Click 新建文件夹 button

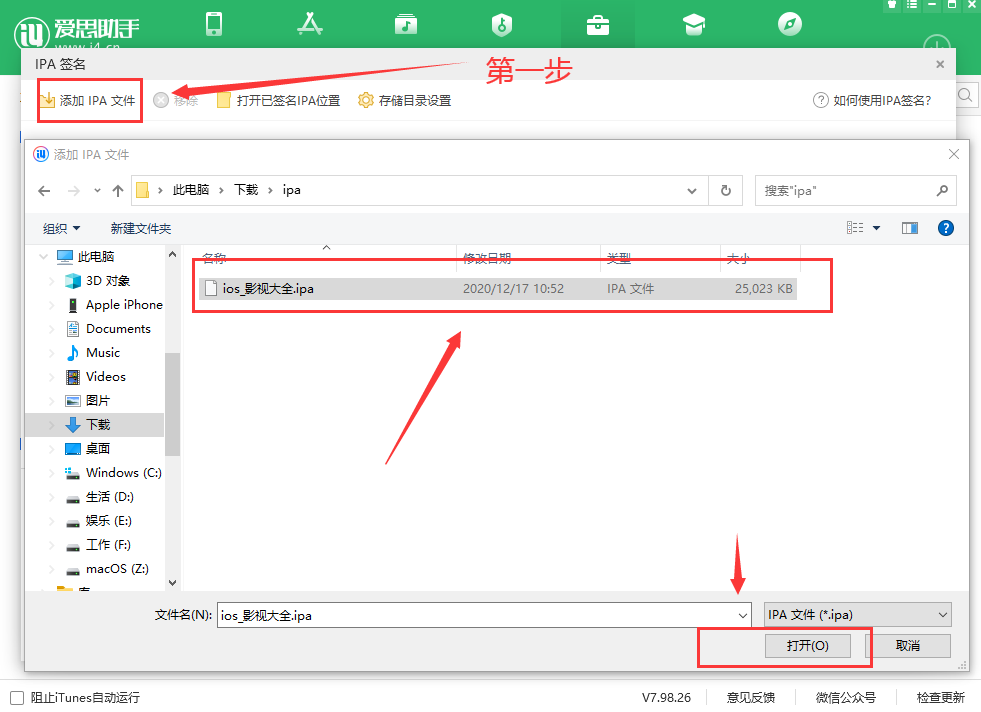pyautogui.click(x=141, y=229)
